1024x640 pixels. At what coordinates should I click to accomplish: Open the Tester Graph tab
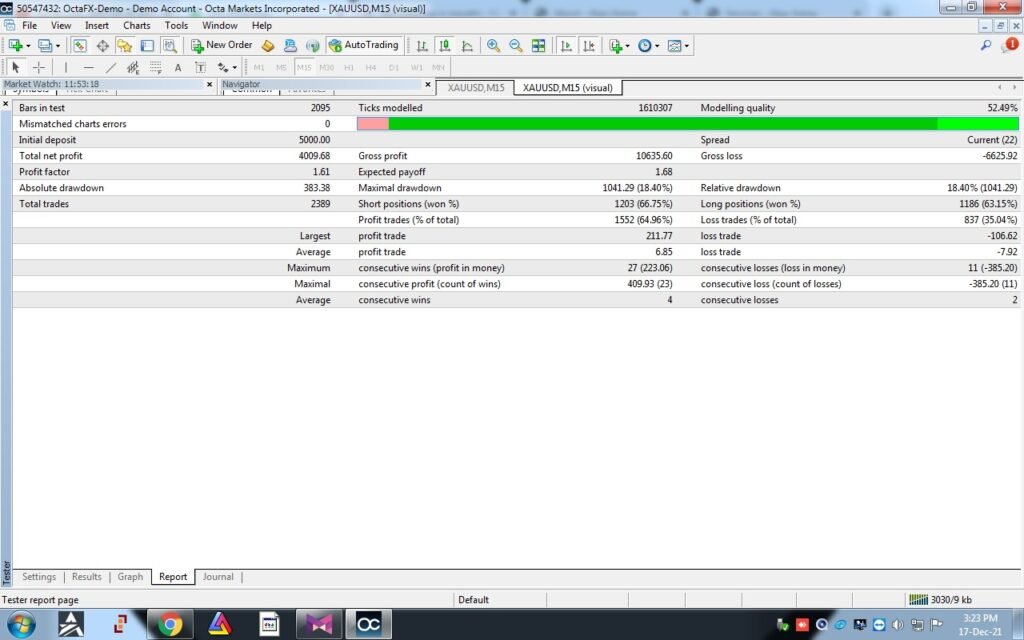pos(130,577)
